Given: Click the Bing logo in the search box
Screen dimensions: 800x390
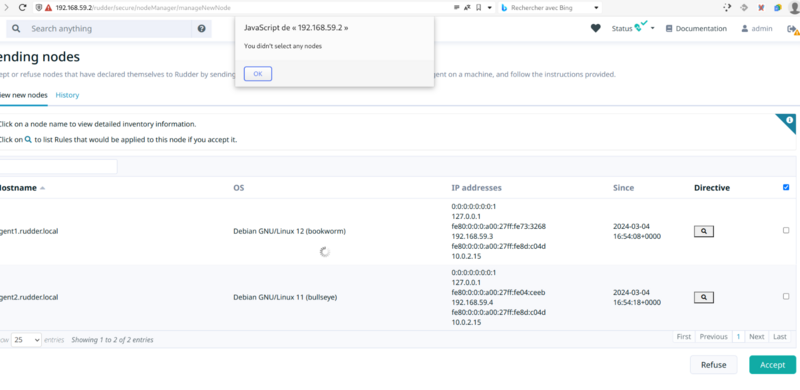Looking at the screenshot, I should click(504, 8).
